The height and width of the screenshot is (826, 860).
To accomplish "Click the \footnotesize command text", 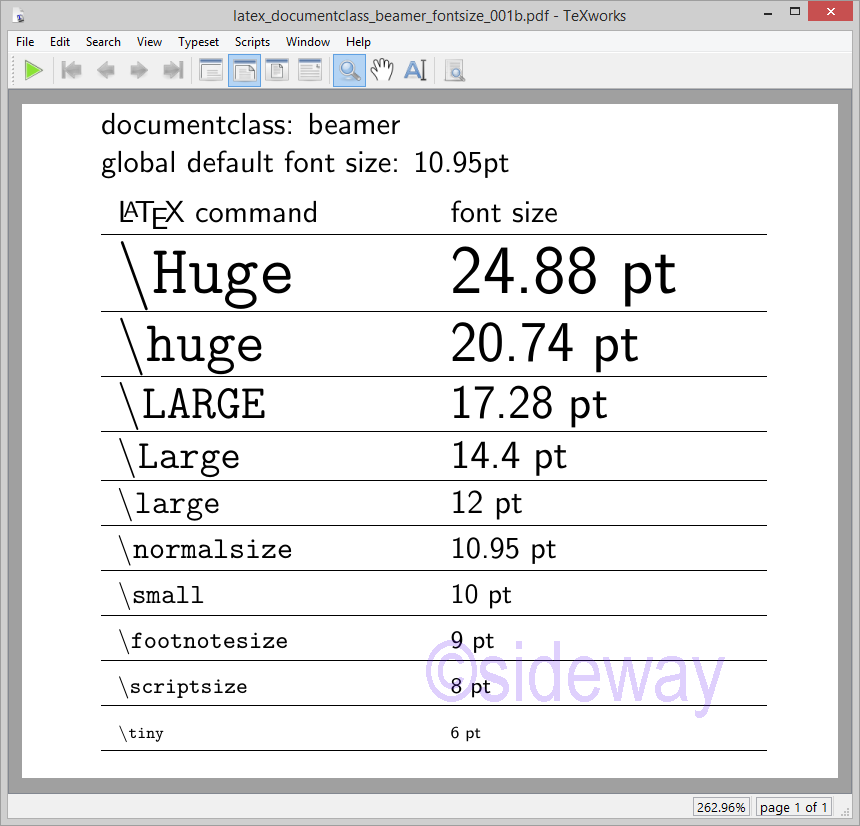I will click(203, 641).
